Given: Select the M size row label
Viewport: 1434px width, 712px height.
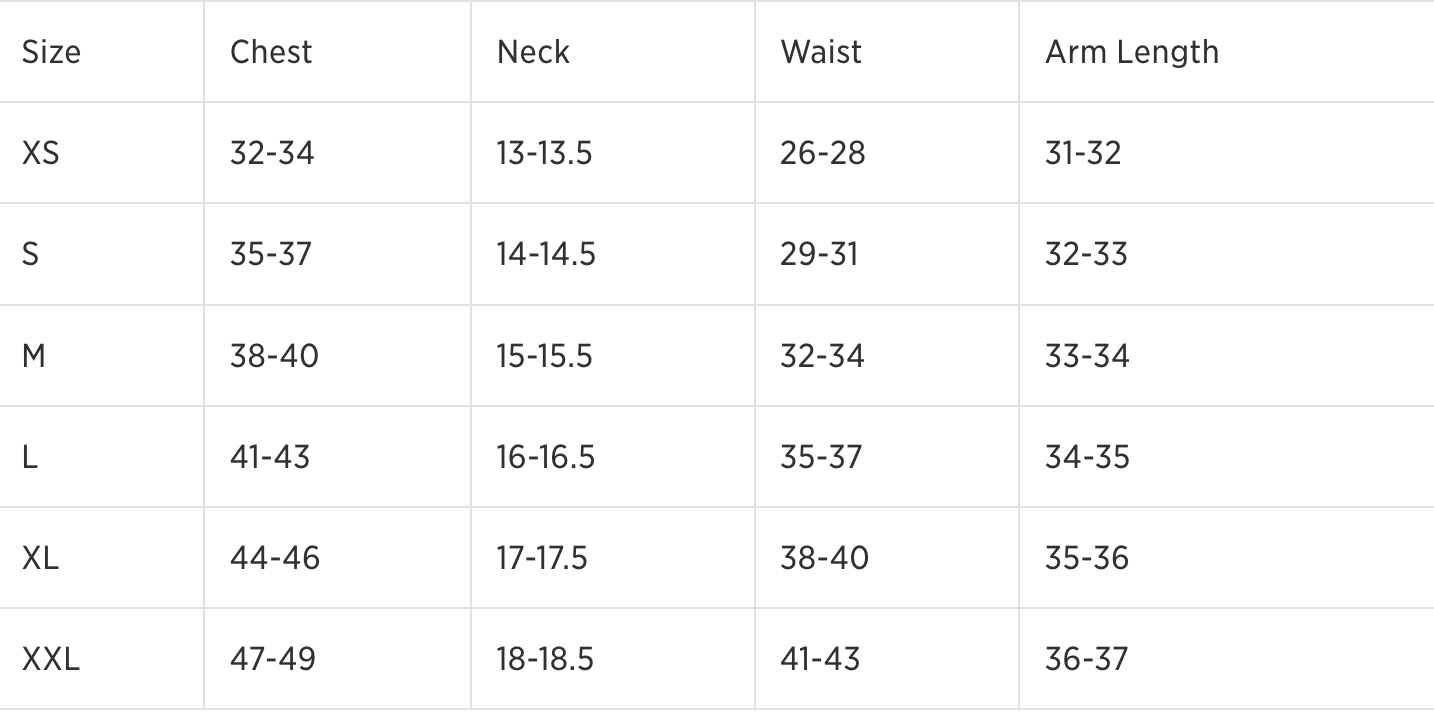Looking at the screenshot, I should pos(34,356).
